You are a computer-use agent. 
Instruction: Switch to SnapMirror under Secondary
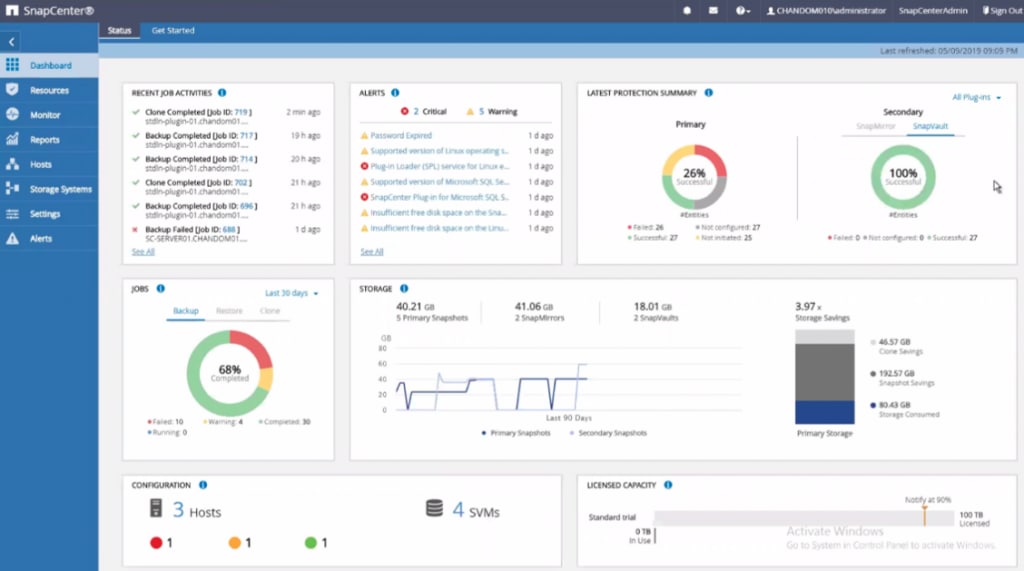pyautogui.click(x=875, y=127)
